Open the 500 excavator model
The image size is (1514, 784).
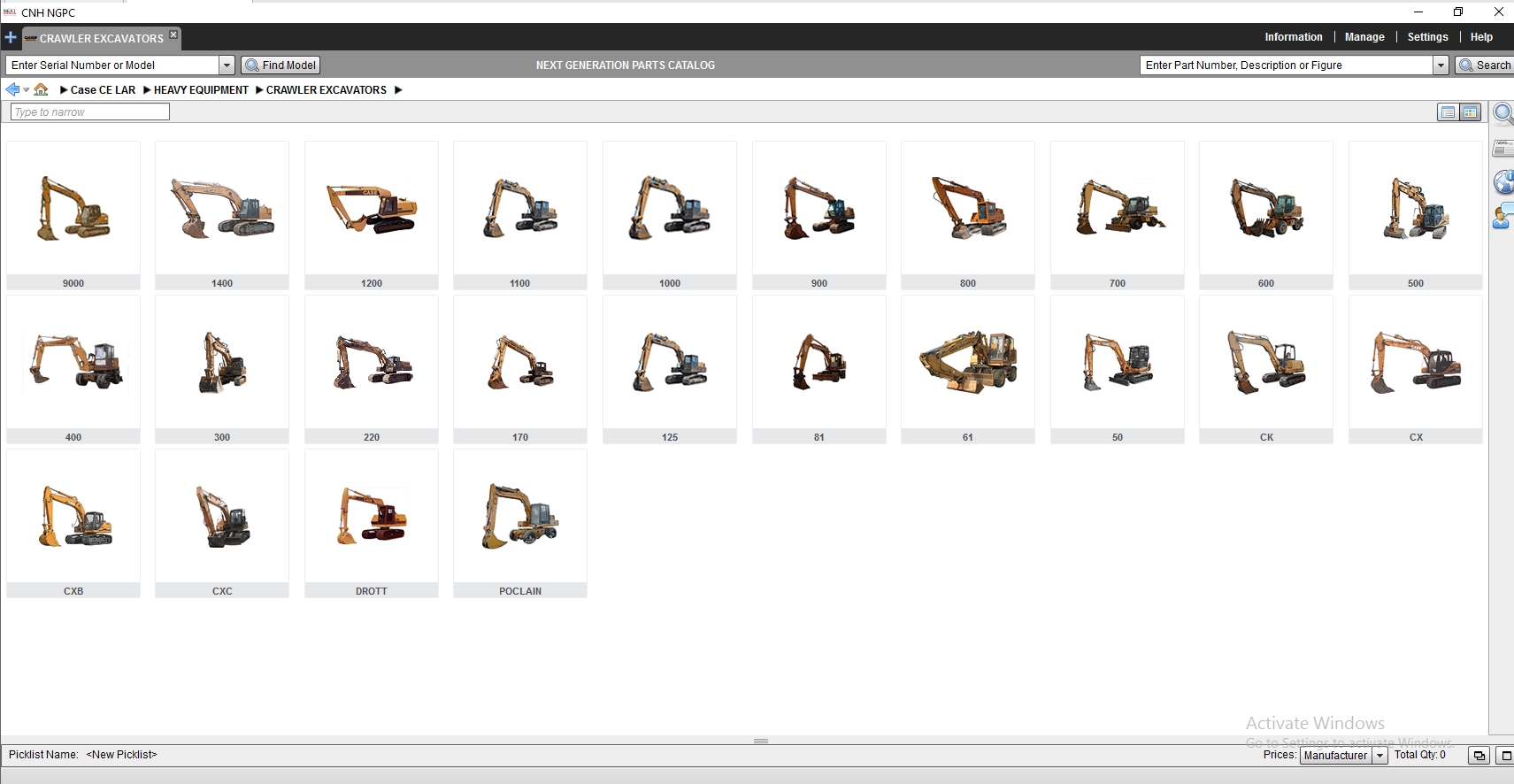pyautogui.click(x=1416, y=215)
